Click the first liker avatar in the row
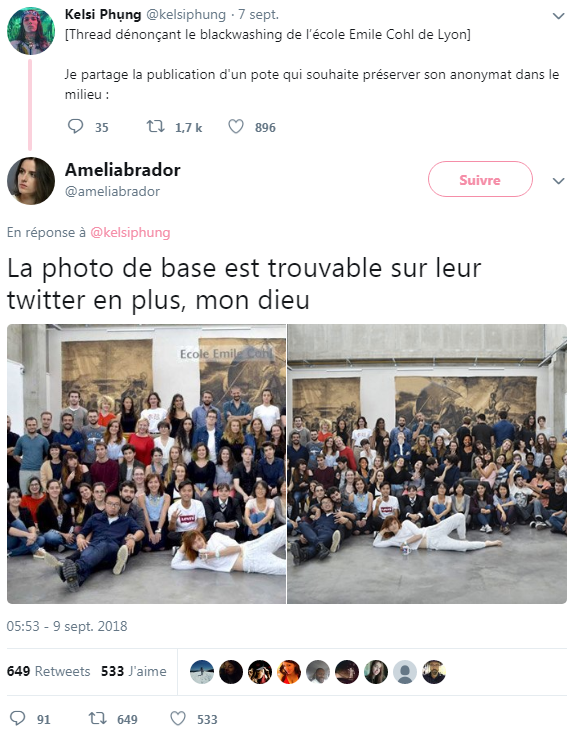 (202, 672)
